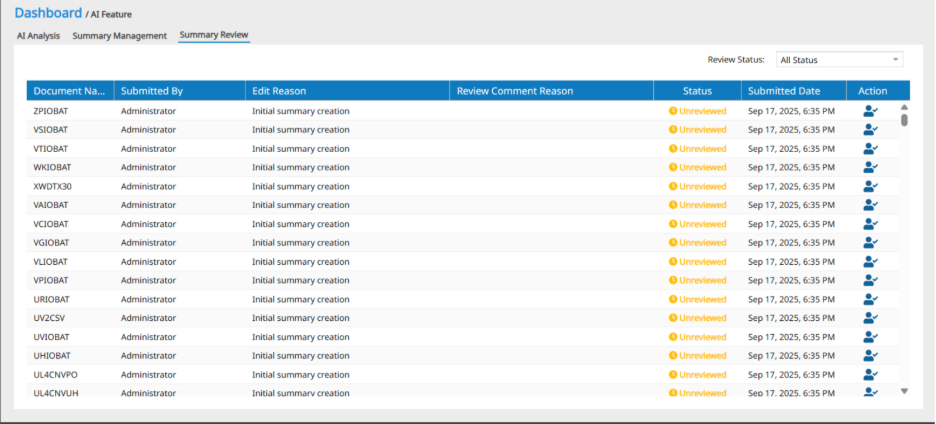Open review action for UL4CNVPO document
Viewport: 936px width, 424px height.
pyautogui.click(x=869, y=374)
